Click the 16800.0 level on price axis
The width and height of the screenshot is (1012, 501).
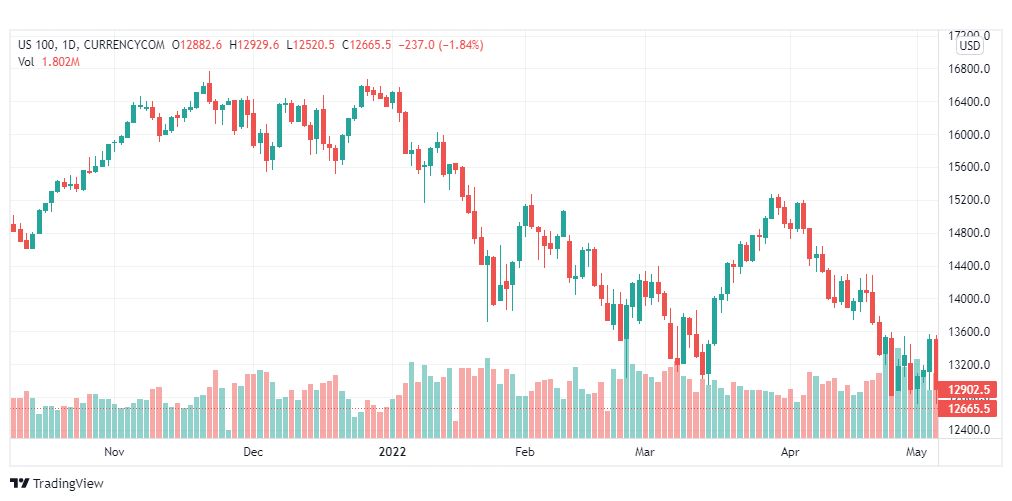pos(969,69)
